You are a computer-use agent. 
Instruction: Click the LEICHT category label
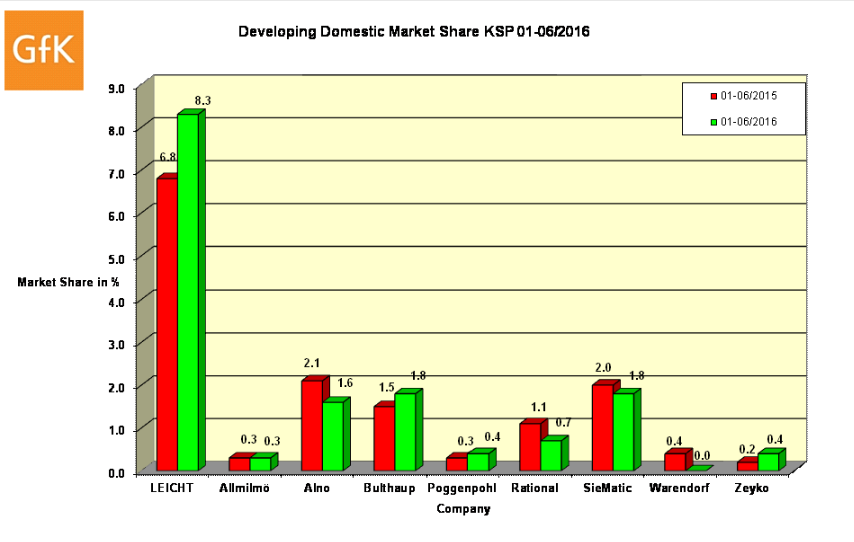coord(172,488)
